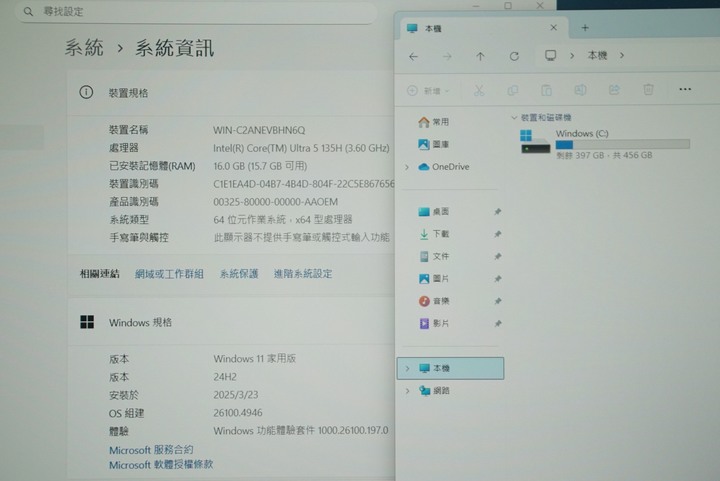Open Microsoft 軟體授權條款 link

coord(161,464)
